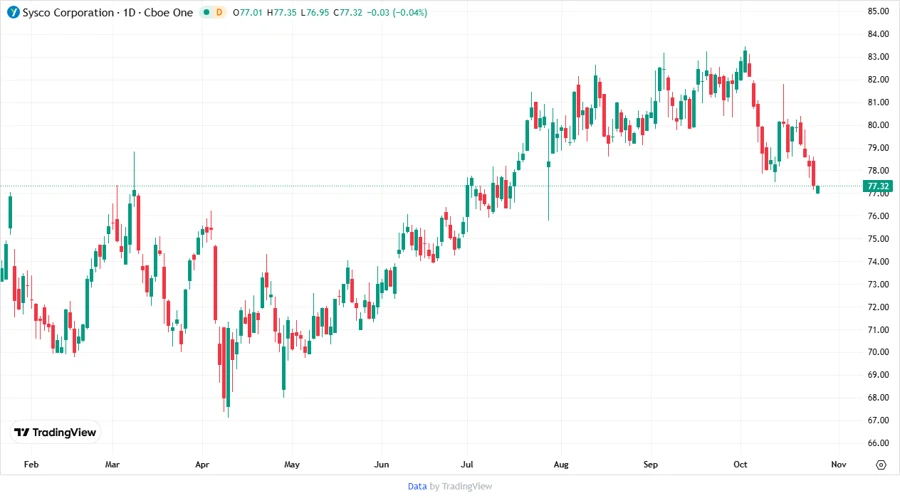Screen dimensions: 900x498
Task: Select the current price label 77.32
Action: [x=878, y=186]
